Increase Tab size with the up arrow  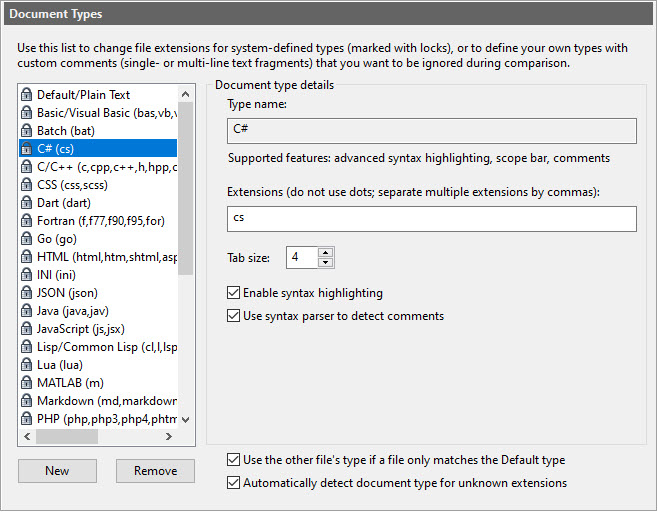tap(326, 252)
